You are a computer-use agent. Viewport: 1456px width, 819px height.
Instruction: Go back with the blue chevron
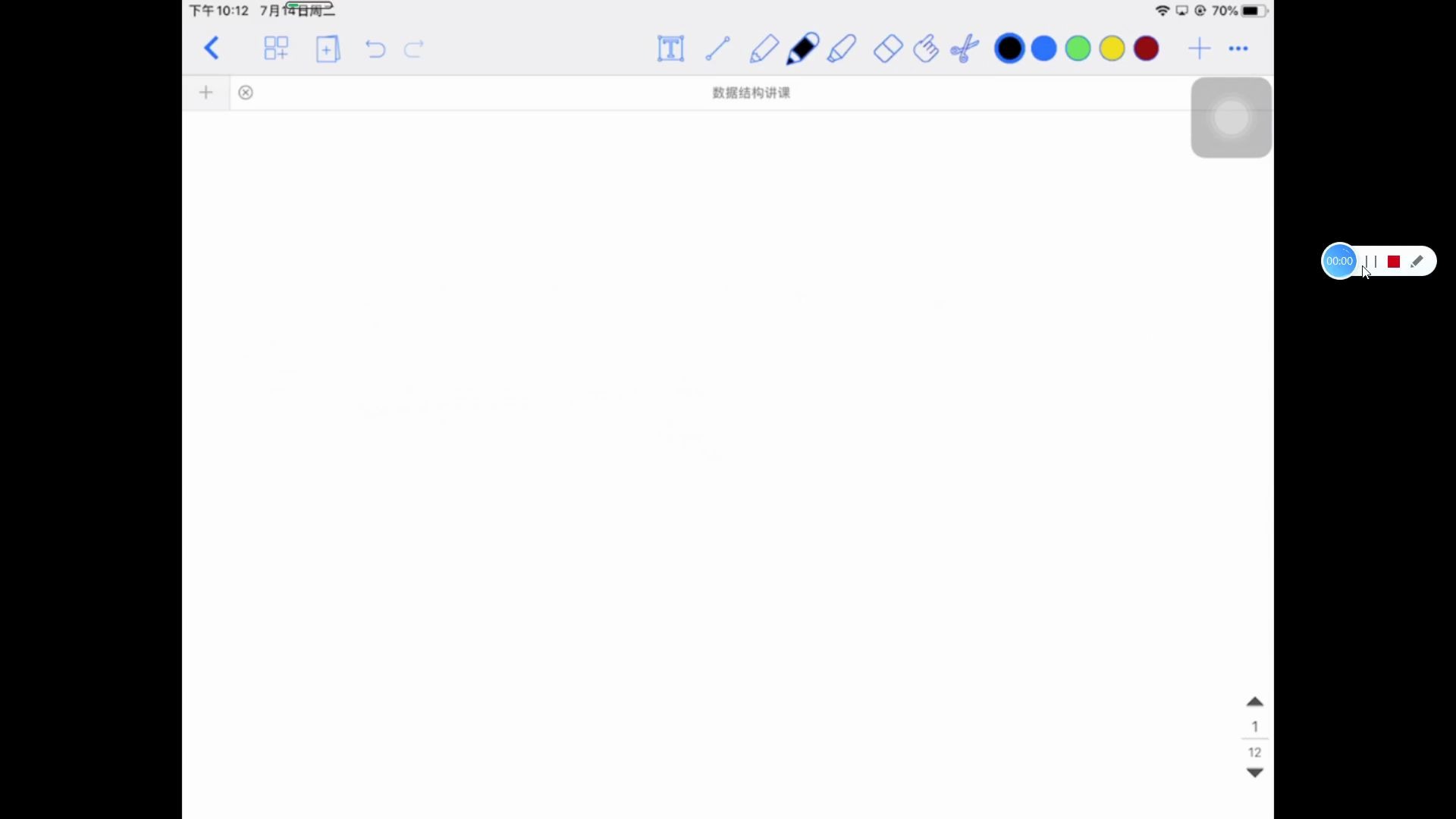click(x=212, y=49)
